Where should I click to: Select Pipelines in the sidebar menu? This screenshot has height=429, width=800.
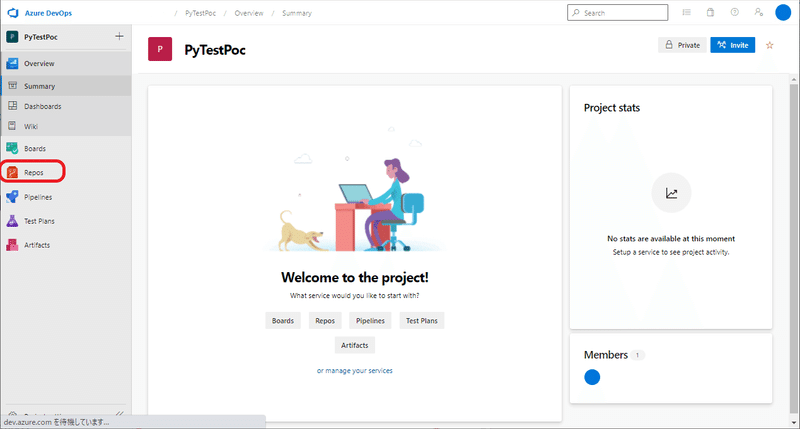66,197
